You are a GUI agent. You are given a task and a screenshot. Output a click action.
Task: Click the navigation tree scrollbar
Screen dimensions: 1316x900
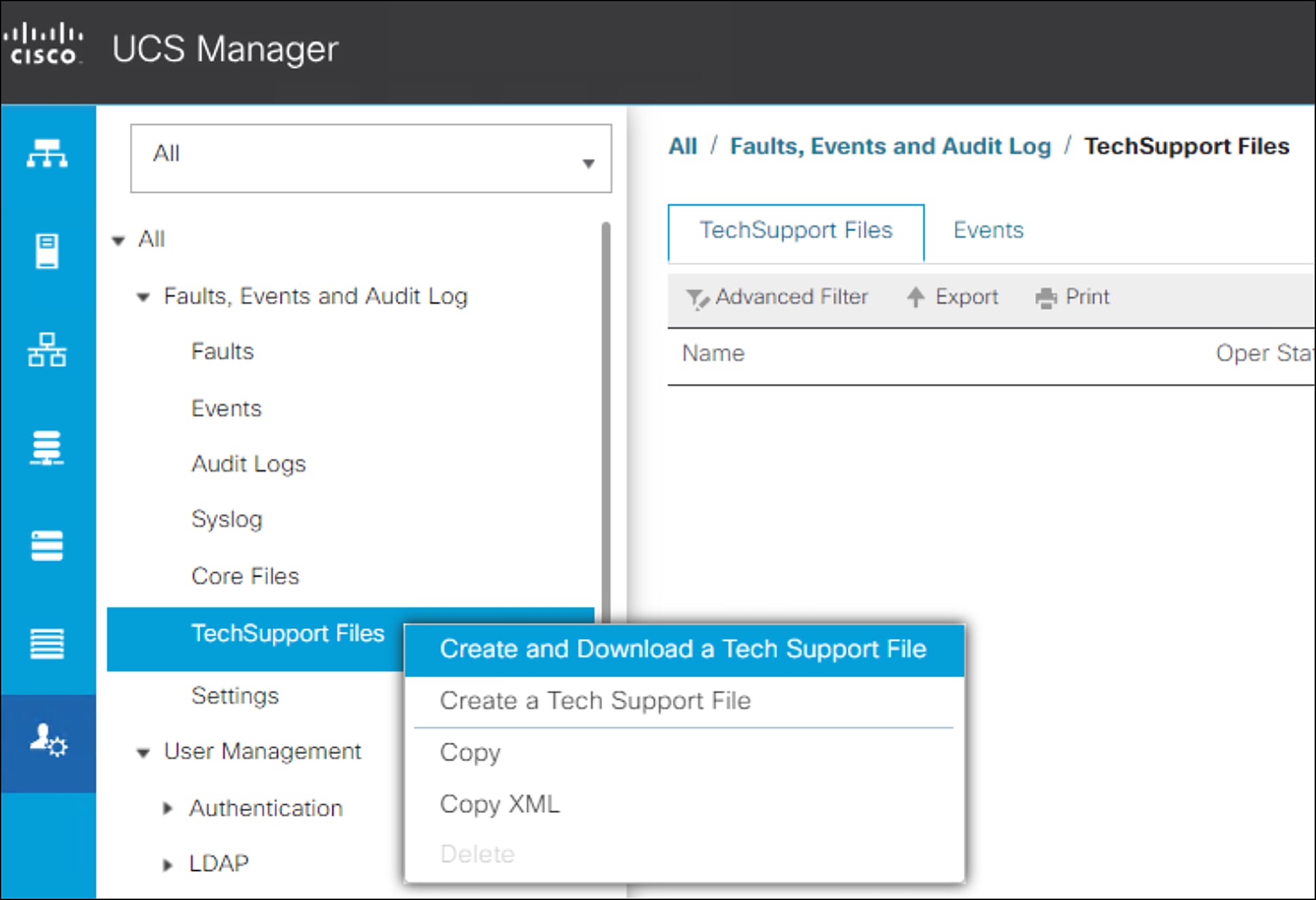click(606, 421)
